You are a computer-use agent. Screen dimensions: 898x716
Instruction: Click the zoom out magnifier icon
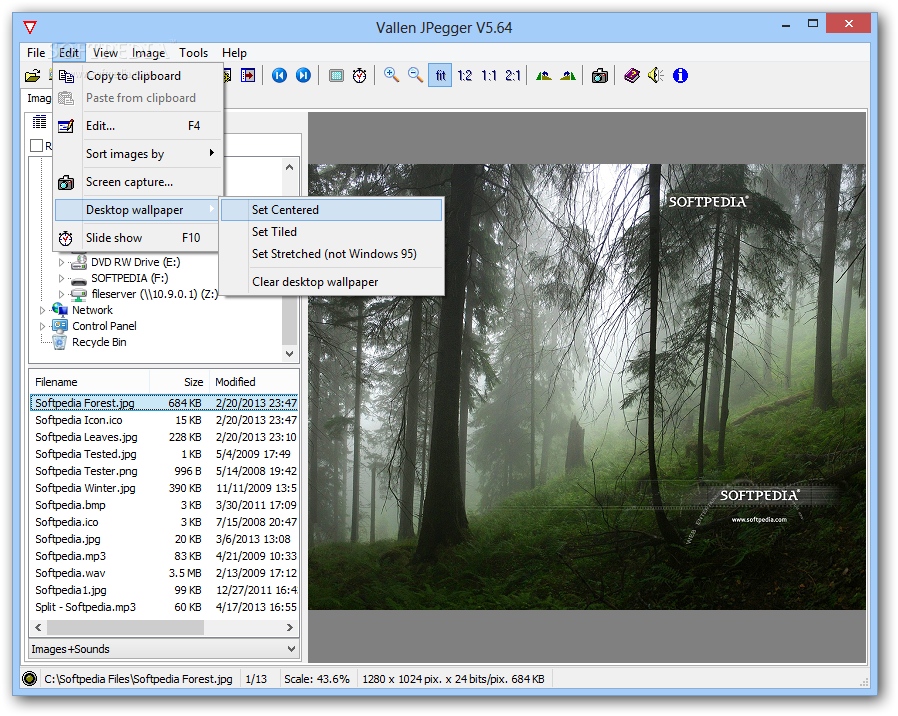pyautogui.click(x=415, y=76)
